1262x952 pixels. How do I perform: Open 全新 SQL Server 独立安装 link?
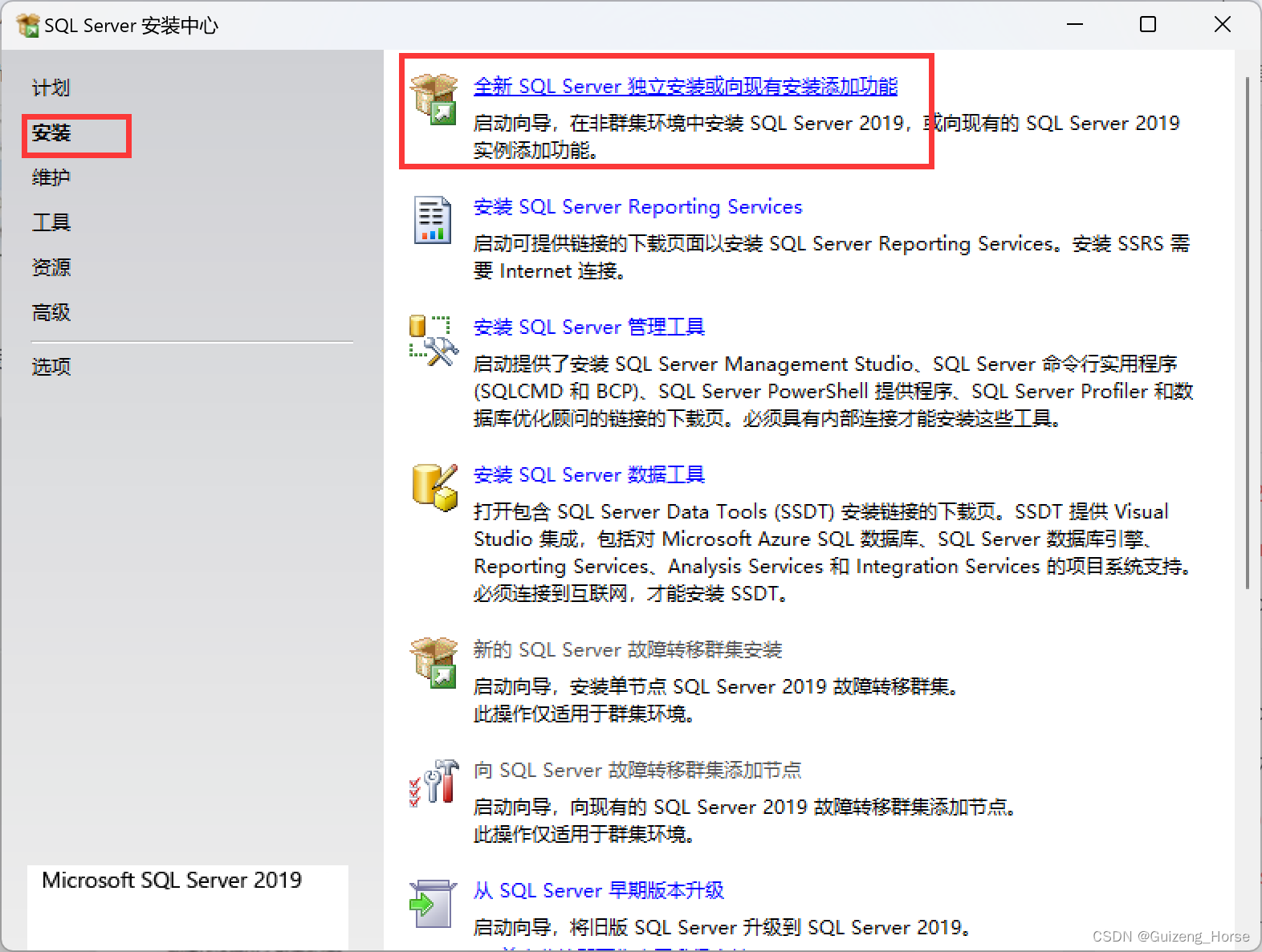(x=686, y=86)
